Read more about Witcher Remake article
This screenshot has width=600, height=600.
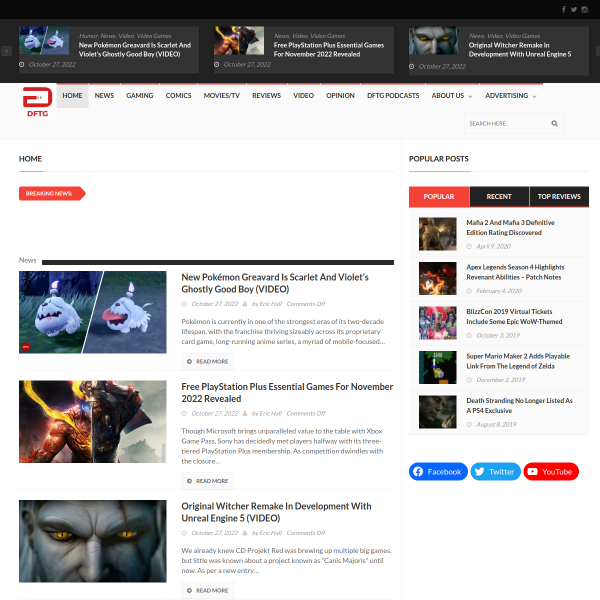207,591
